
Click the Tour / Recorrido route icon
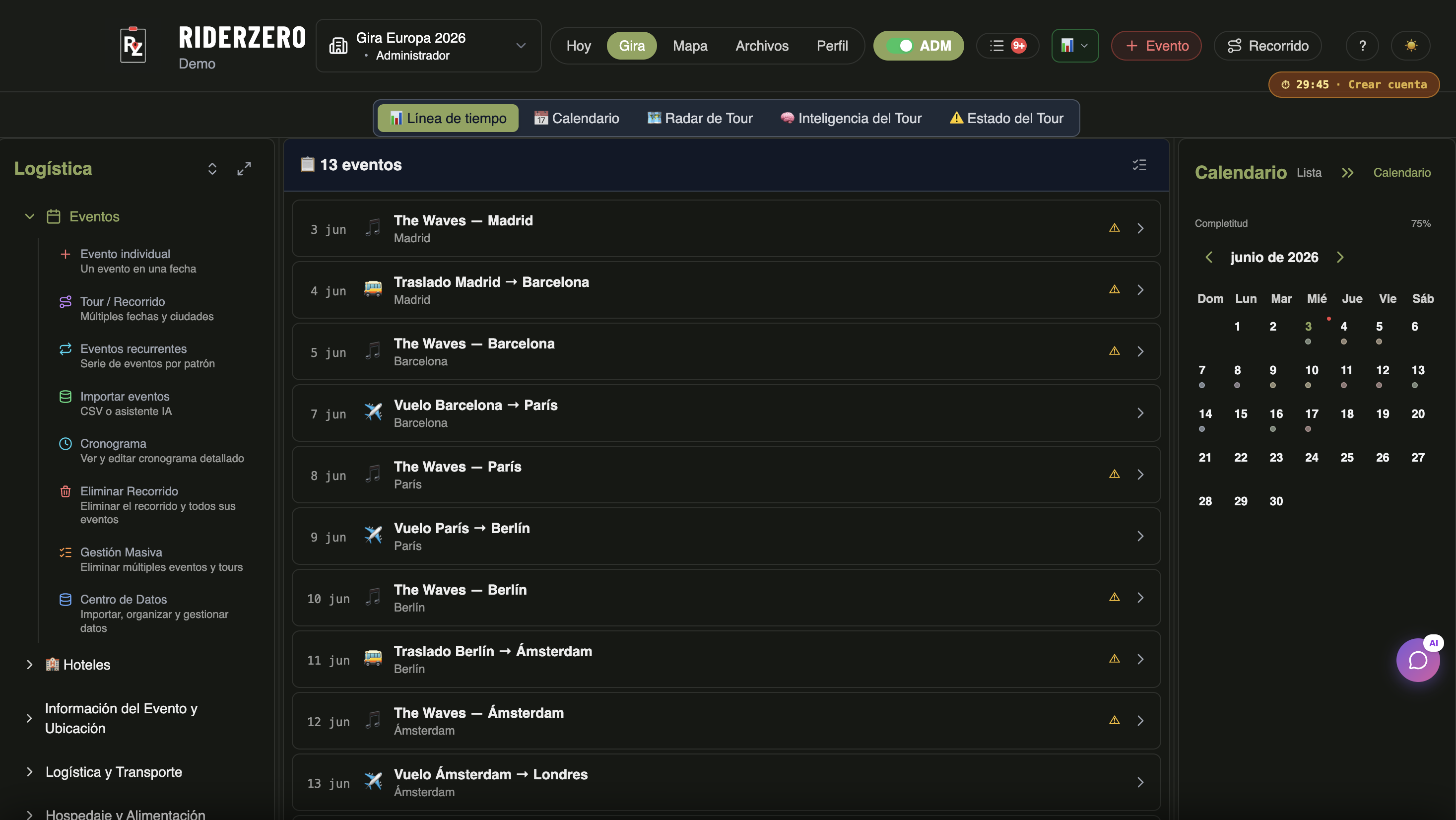tap(66, 302)
